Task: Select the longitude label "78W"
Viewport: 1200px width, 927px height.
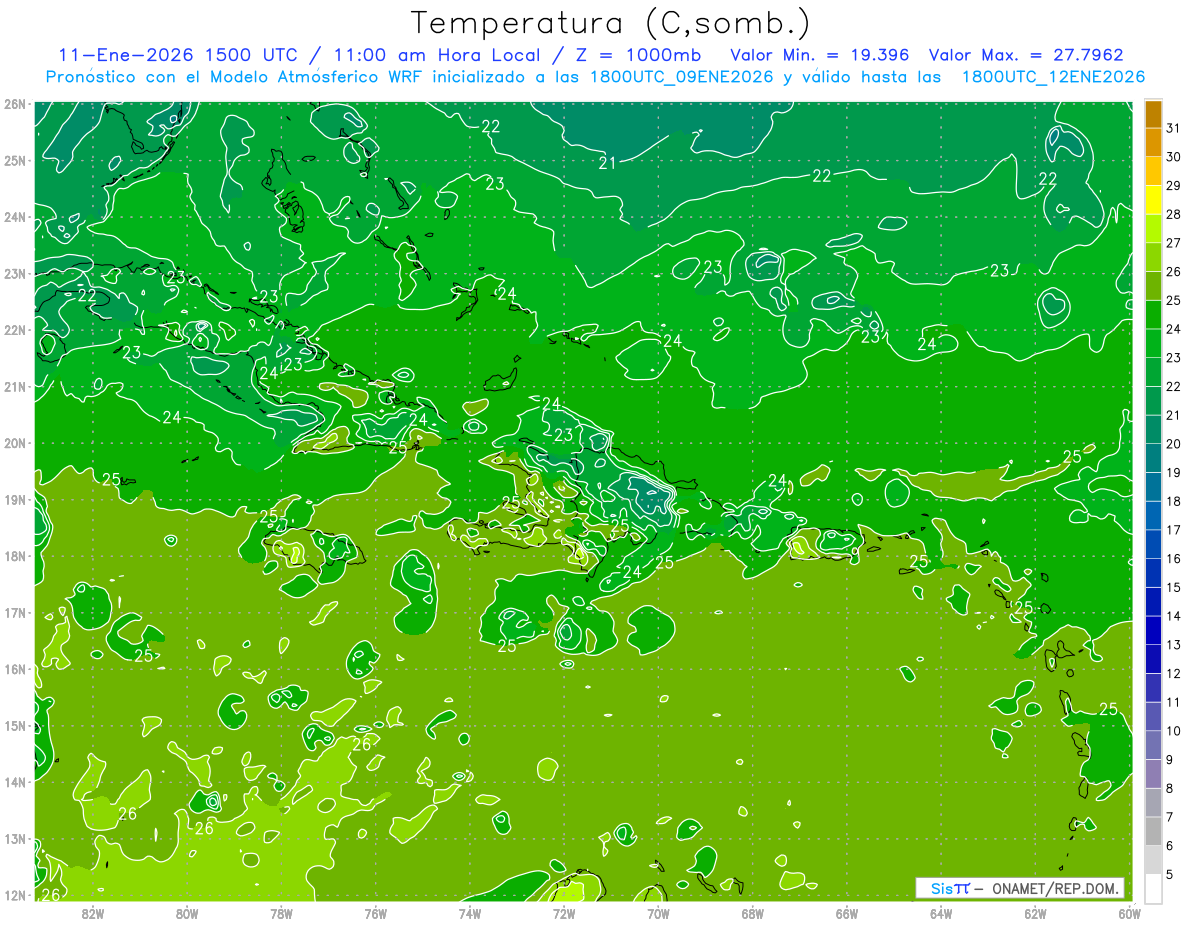Action: click(281, 913)
